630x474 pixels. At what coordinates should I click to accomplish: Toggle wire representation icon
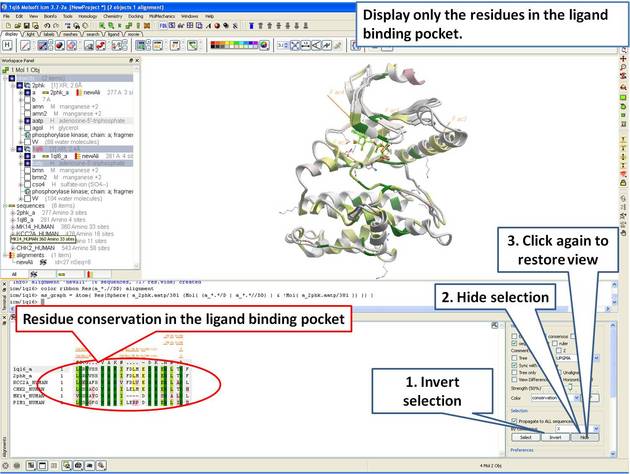tap(26, 45)
